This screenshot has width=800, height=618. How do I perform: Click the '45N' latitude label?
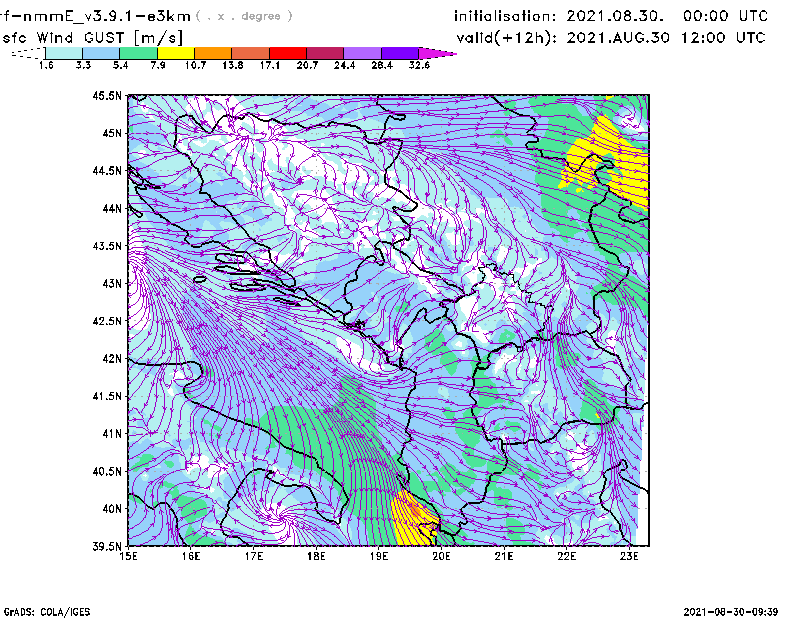tap(112, 133)
